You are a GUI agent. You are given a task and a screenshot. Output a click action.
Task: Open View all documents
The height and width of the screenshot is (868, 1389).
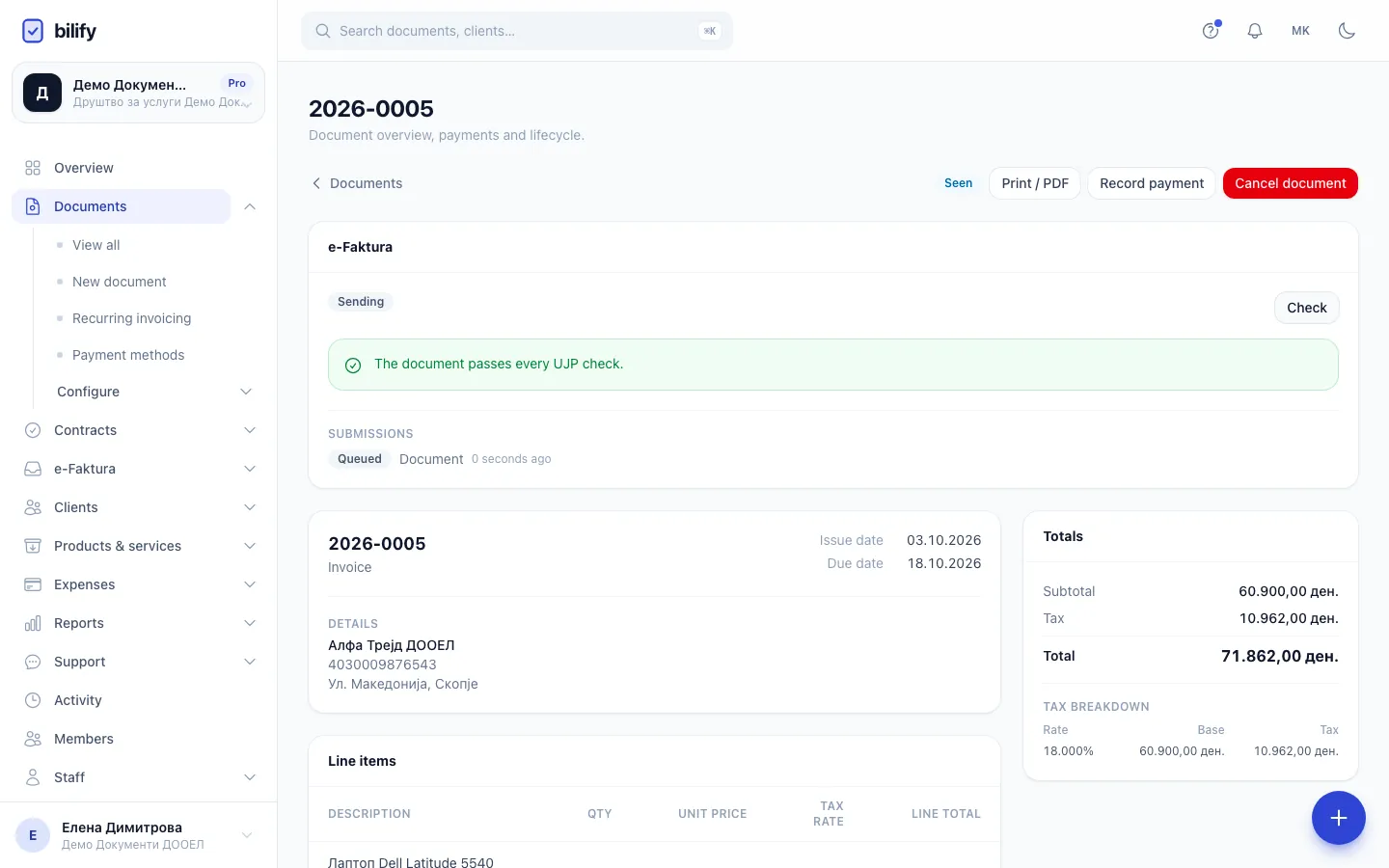pyautogui.click(x=96, y=245)
